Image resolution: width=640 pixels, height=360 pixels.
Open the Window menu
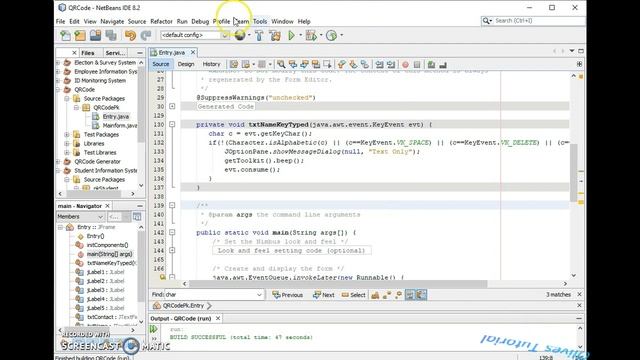(x=282, y=21)
